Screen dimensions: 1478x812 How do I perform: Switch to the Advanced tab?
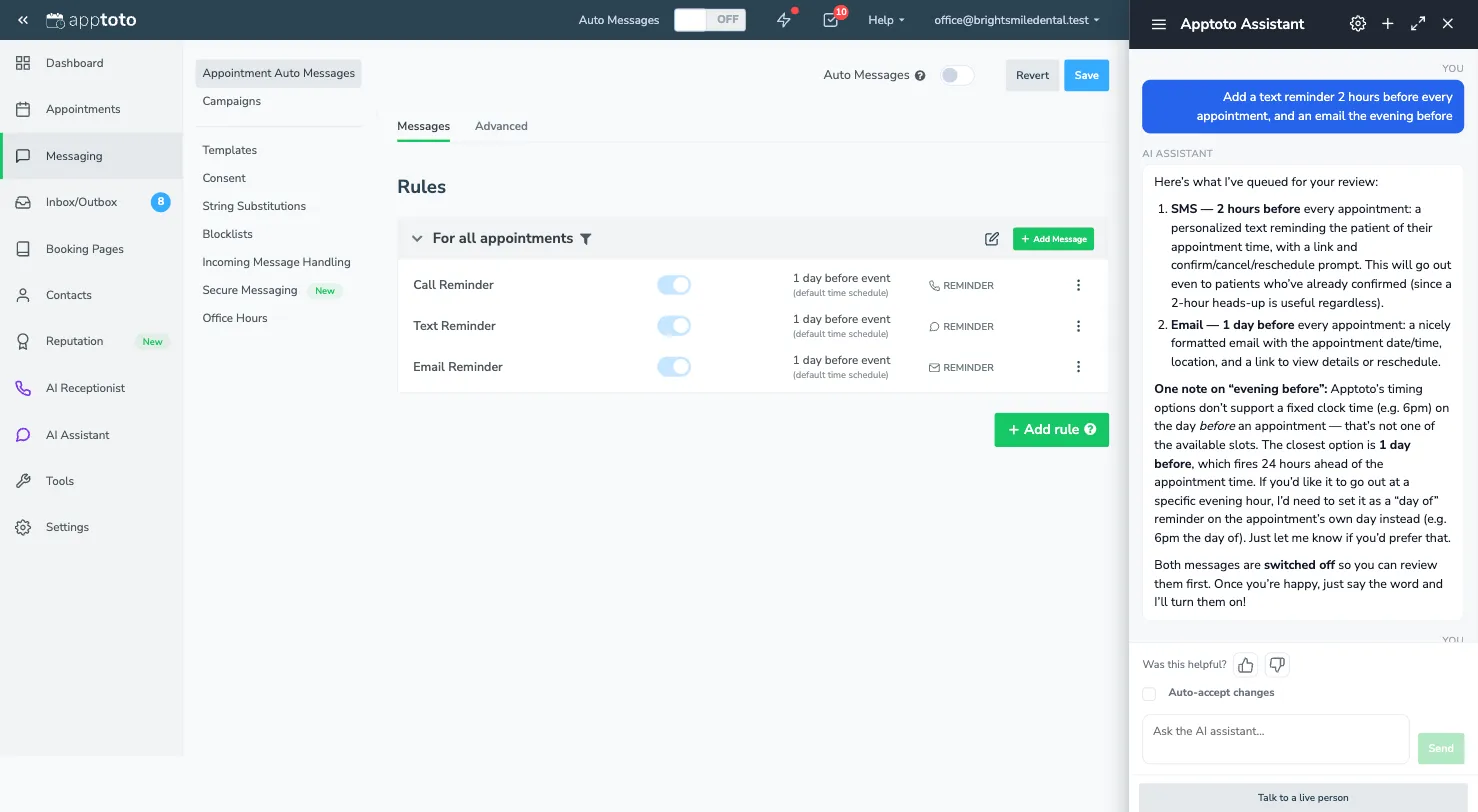[501, 126]
